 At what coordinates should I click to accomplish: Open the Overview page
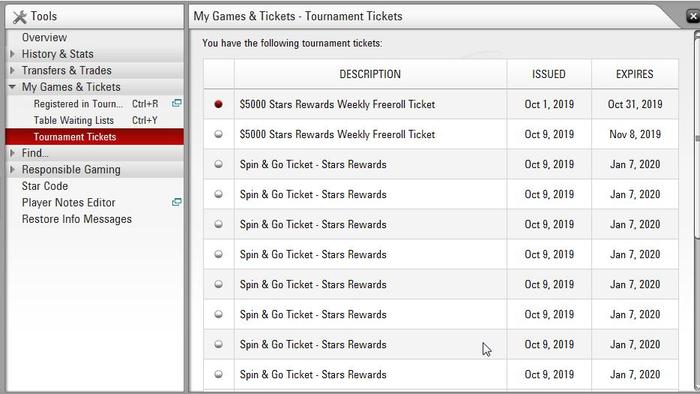click(44, 37)
